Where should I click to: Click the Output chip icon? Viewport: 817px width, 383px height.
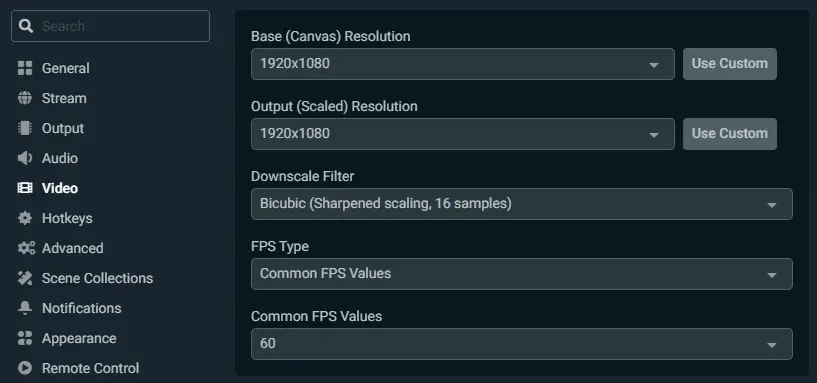(24, 128)
